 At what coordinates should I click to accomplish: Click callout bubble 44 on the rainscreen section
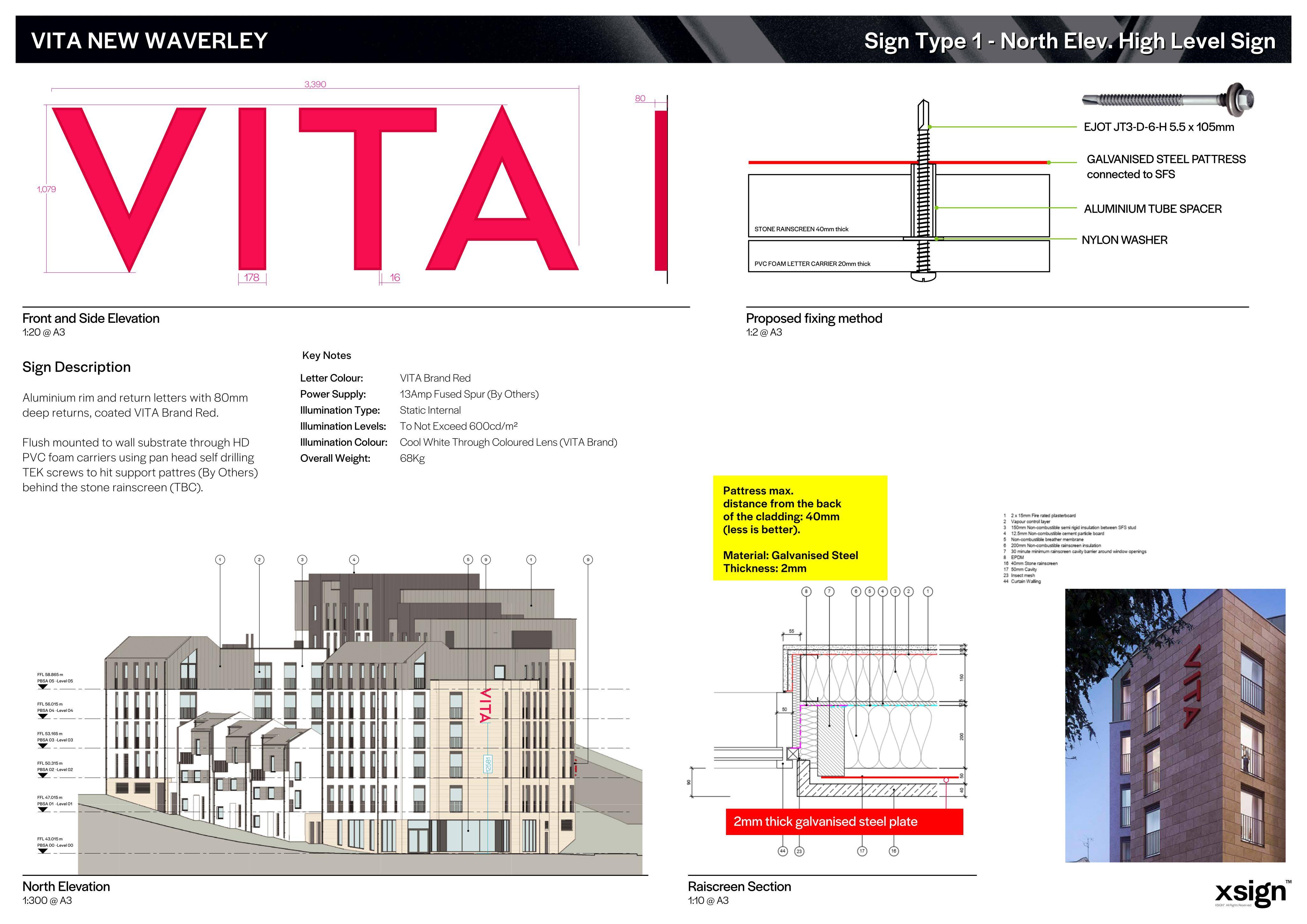click(783, 851)
